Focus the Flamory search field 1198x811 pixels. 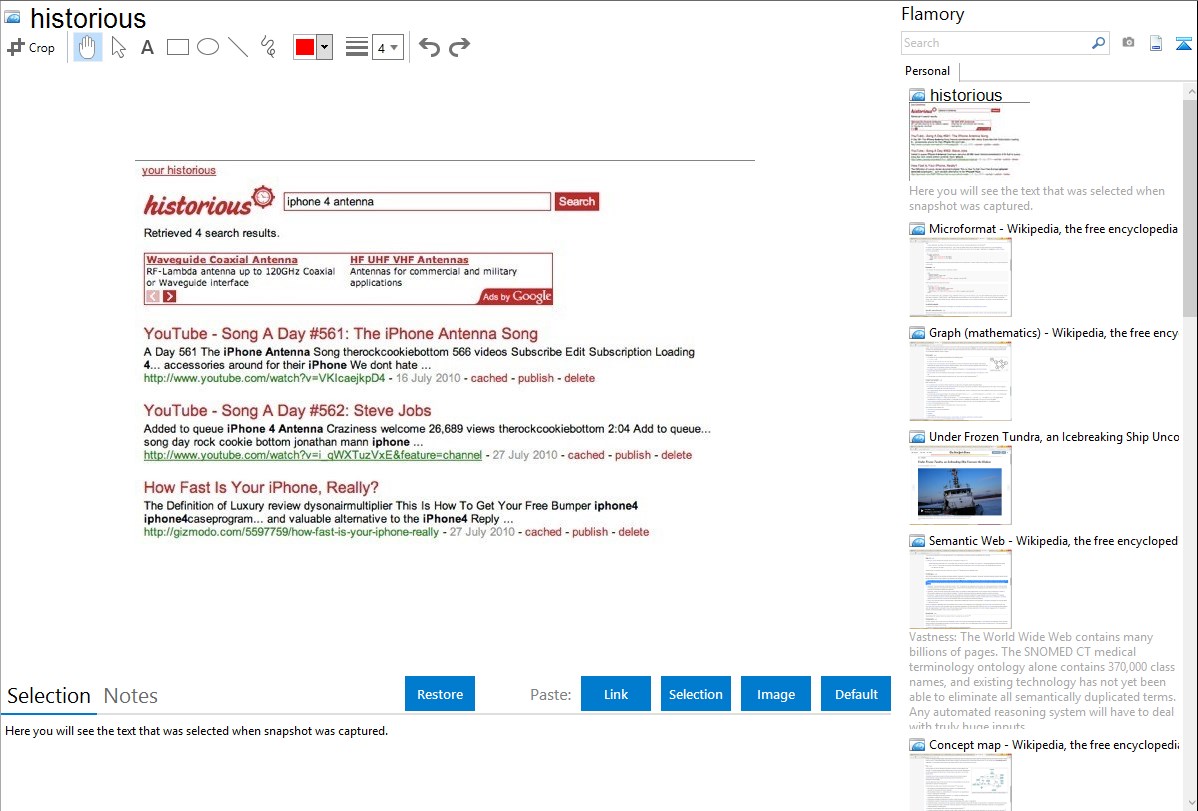click(x=996, y=43)
